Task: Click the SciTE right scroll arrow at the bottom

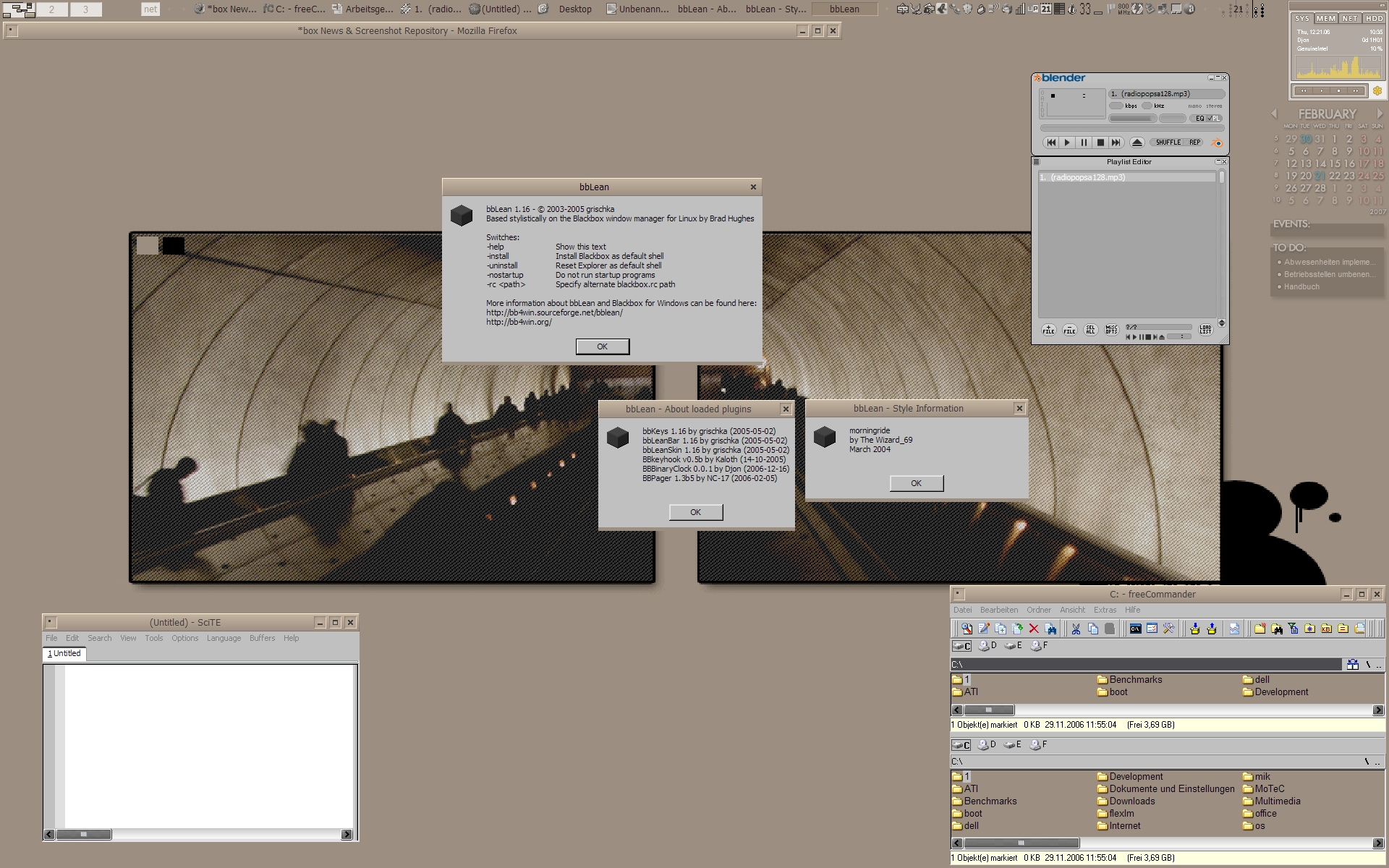Action: coord(347,835)
